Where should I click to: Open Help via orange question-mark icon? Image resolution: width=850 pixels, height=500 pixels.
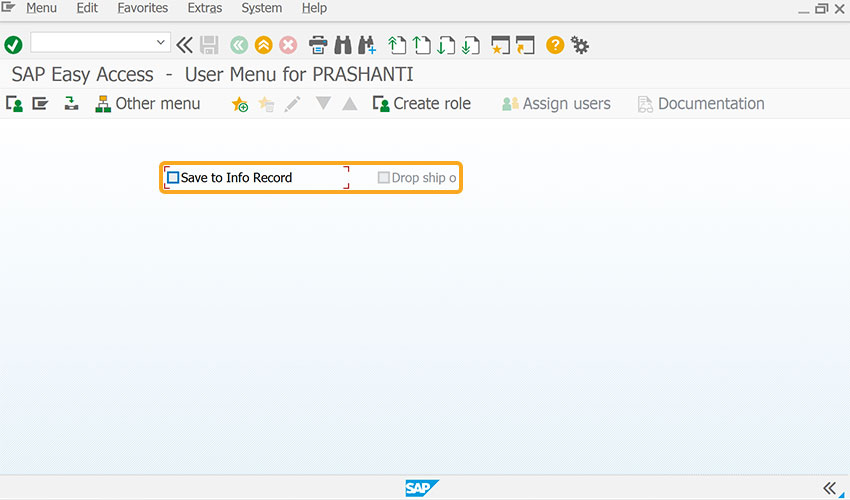click(555, 44)
